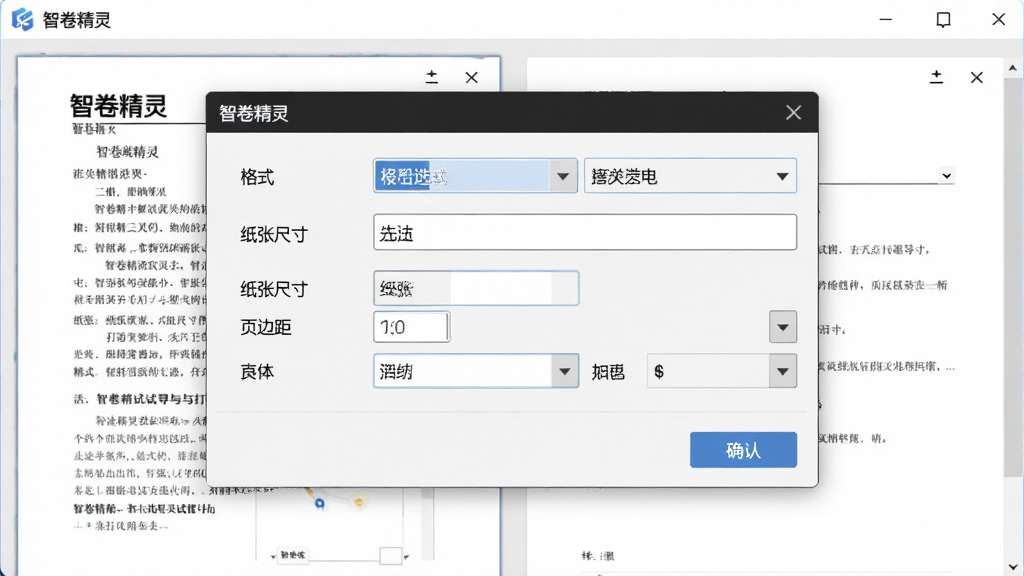Close the 智卷精灵 main window
Image resolution: width=1024 pixels, height=576 pixels.
999,20
